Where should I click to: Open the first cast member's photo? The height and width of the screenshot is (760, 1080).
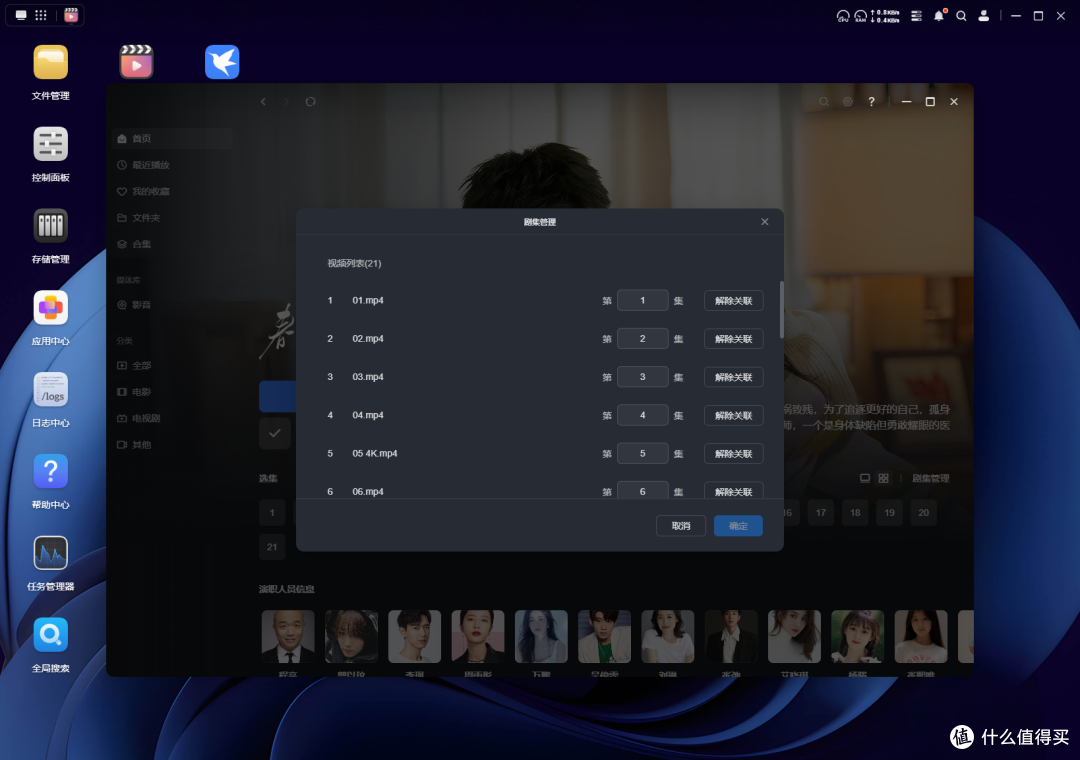(288, 636)
